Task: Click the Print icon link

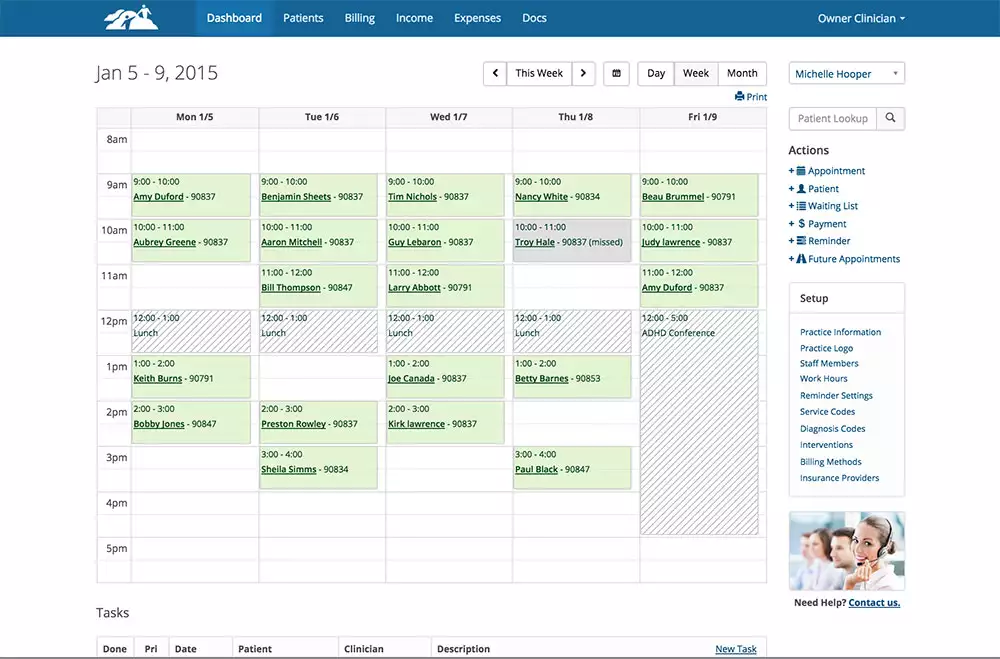Action: (x=751, y=97)
